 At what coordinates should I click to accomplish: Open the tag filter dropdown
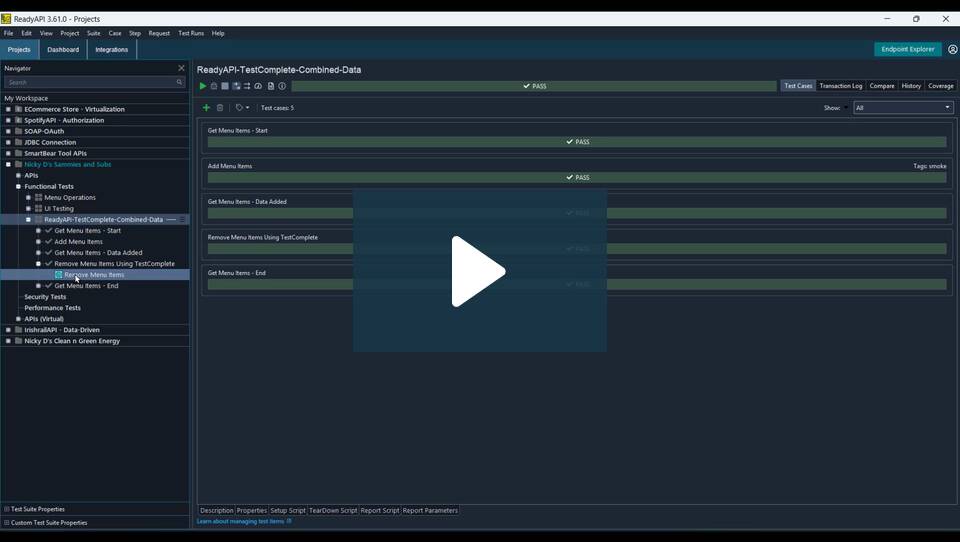point(242,108)
